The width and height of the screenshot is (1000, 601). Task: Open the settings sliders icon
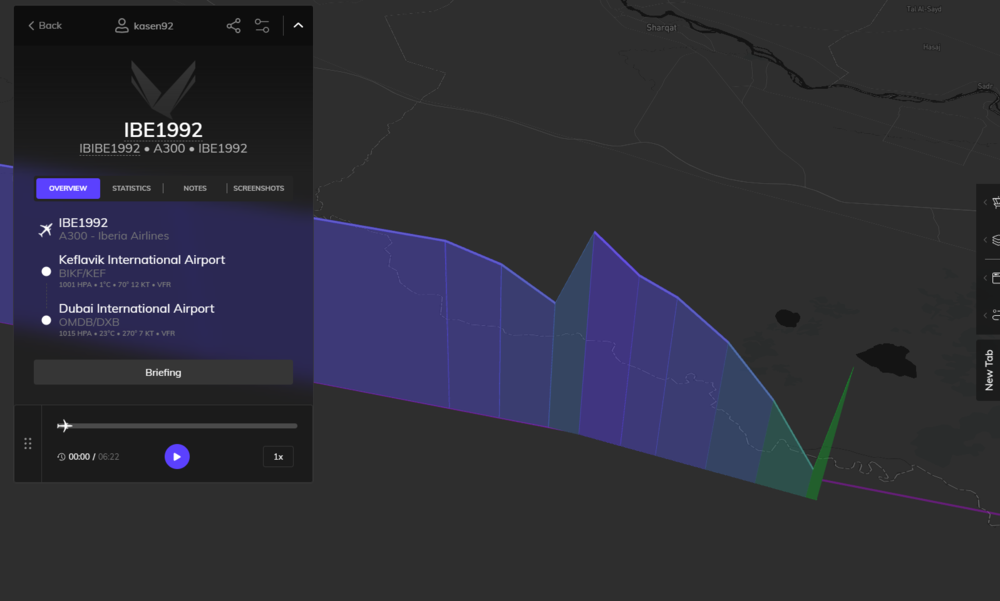[262, 26]
